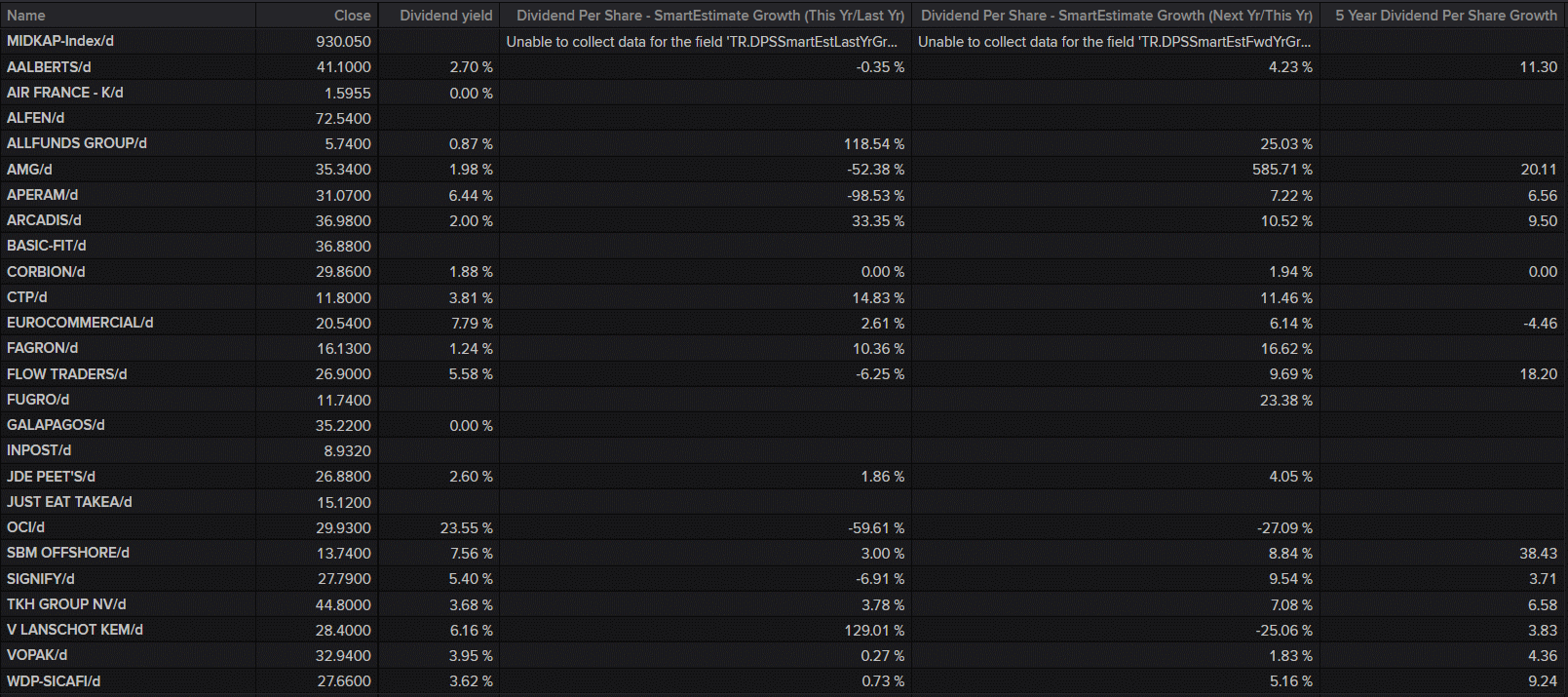
Task: Sort by the Close column header
Action: point(352,16)
